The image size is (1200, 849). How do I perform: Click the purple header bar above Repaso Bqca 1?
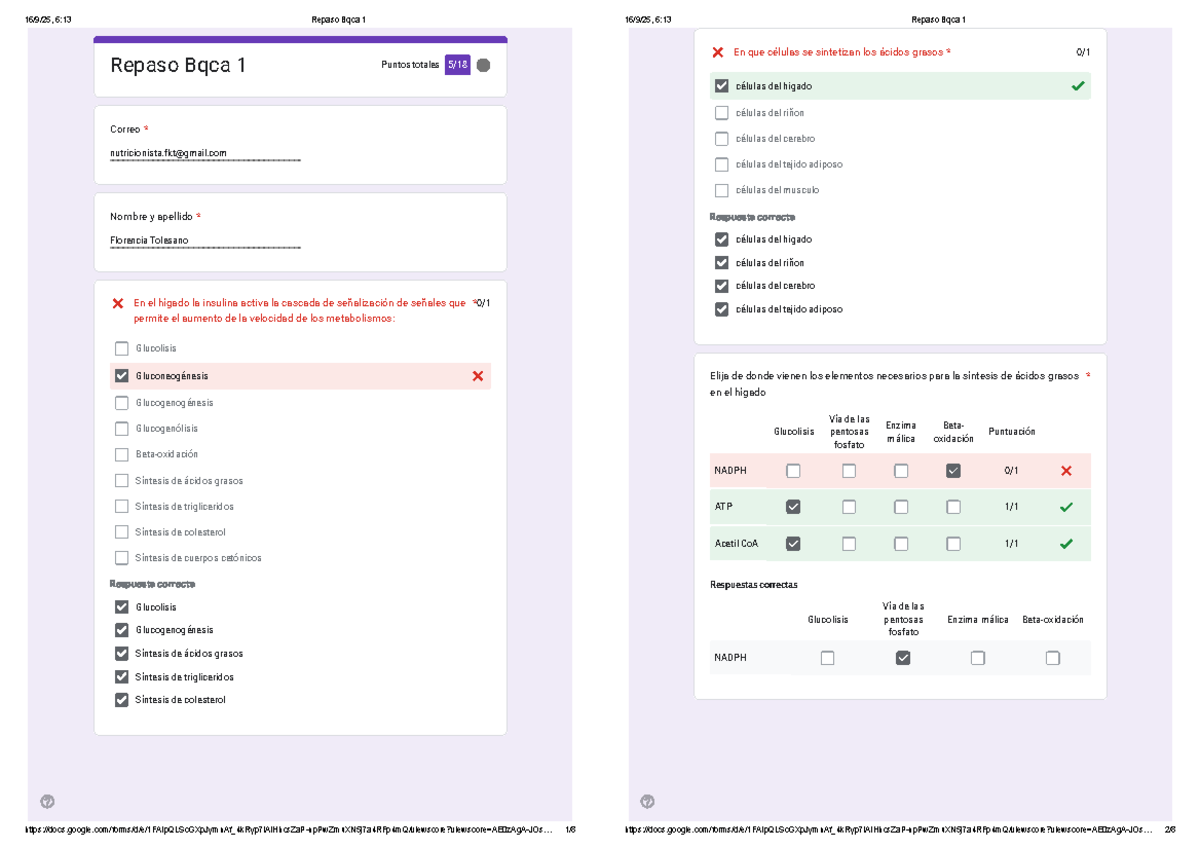click(300, 40)
